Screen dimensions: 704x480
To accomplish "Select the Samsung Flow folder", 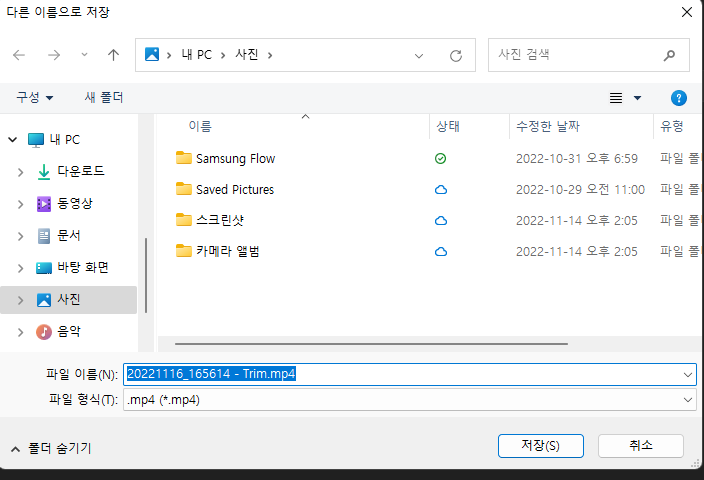I will (235, 159).
